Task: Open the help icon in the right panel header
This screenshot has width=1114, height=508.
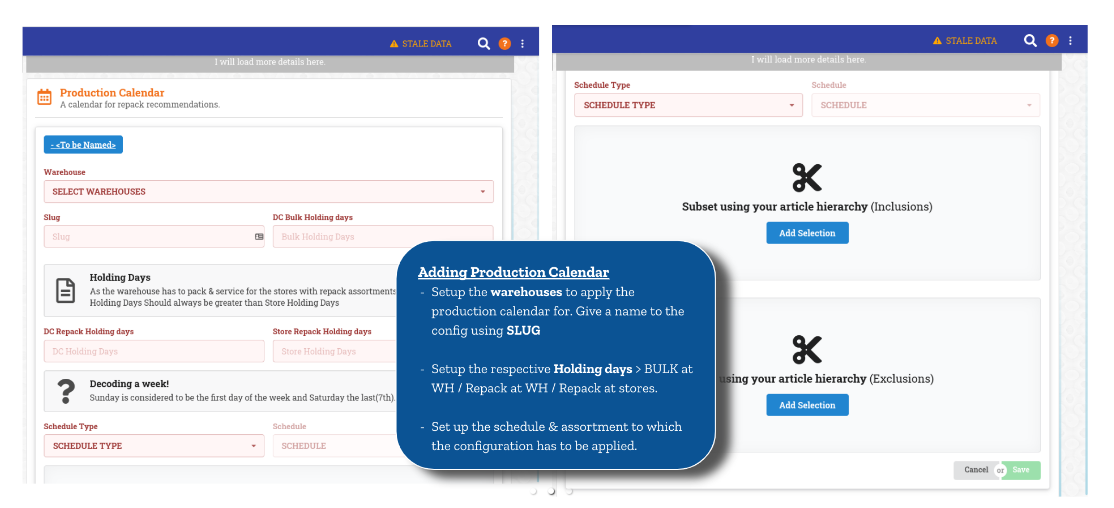Action: click(1052, 41)
